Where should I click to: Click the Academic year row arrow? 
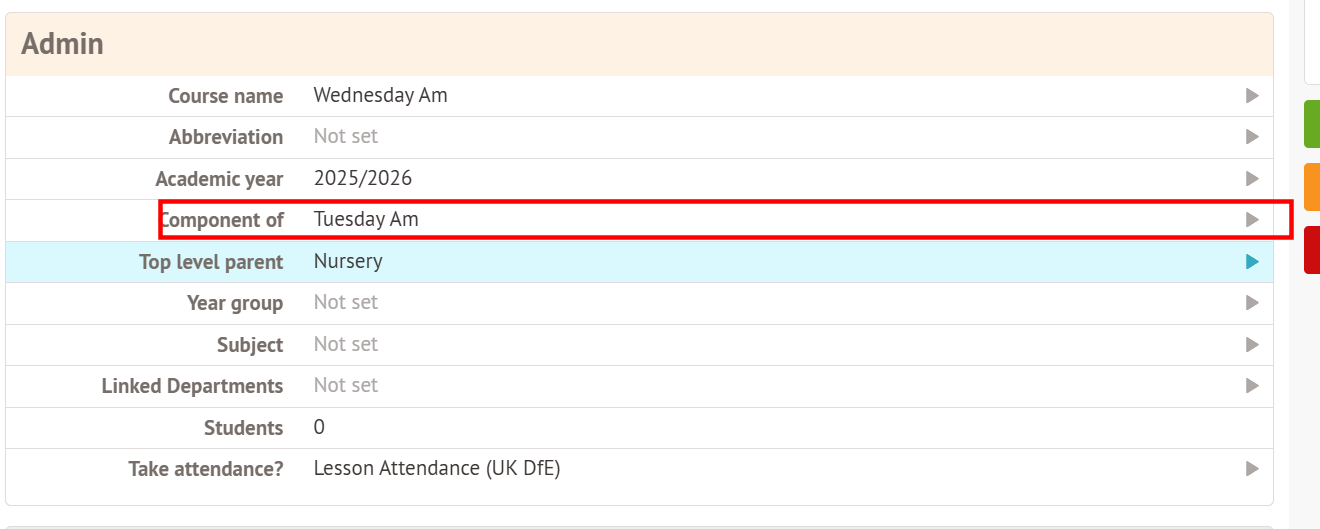1251,179
